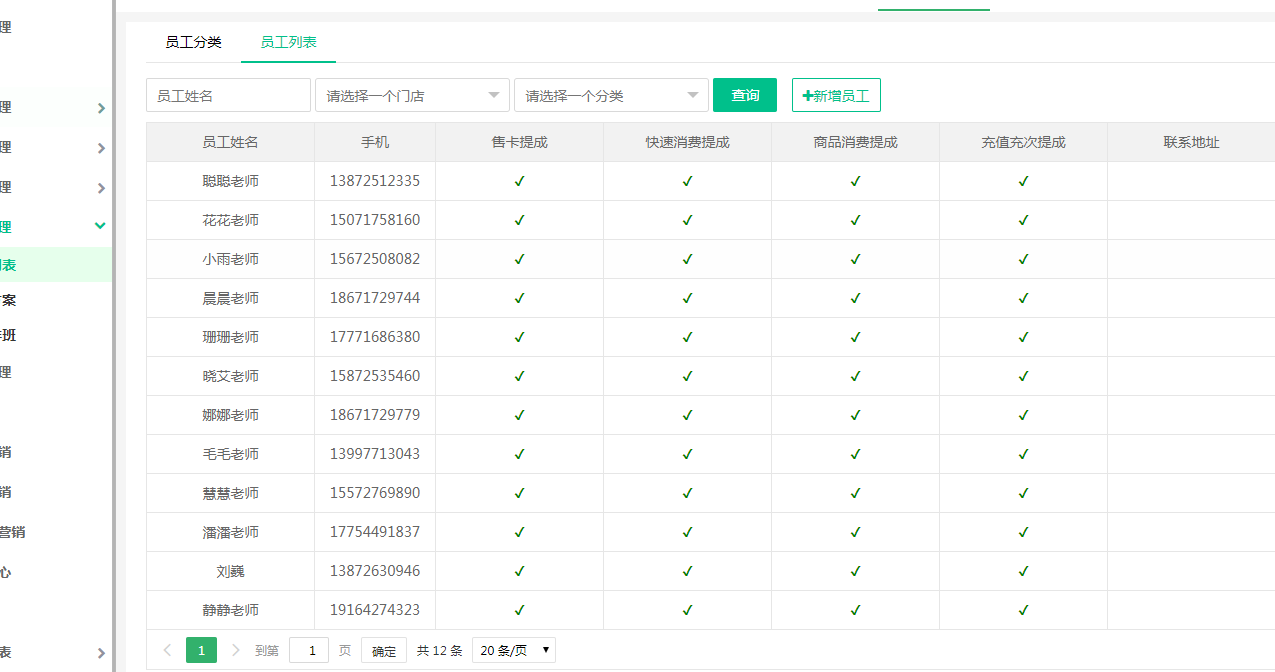Click 快速消费提成 checkmark for 花花老师
The height and width of the screenshot is (672, 1275).
687,220
